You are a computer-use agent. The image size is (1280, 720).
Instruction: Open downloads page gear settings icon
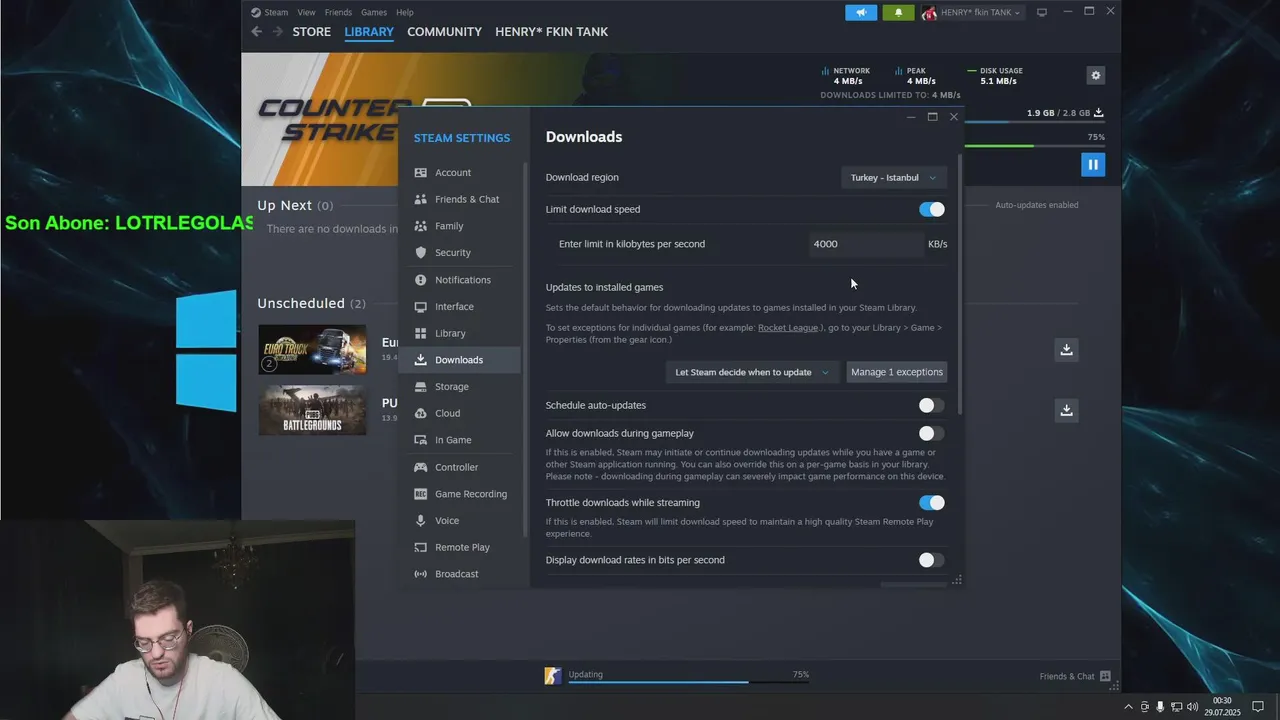click(x=1096, y=76)
